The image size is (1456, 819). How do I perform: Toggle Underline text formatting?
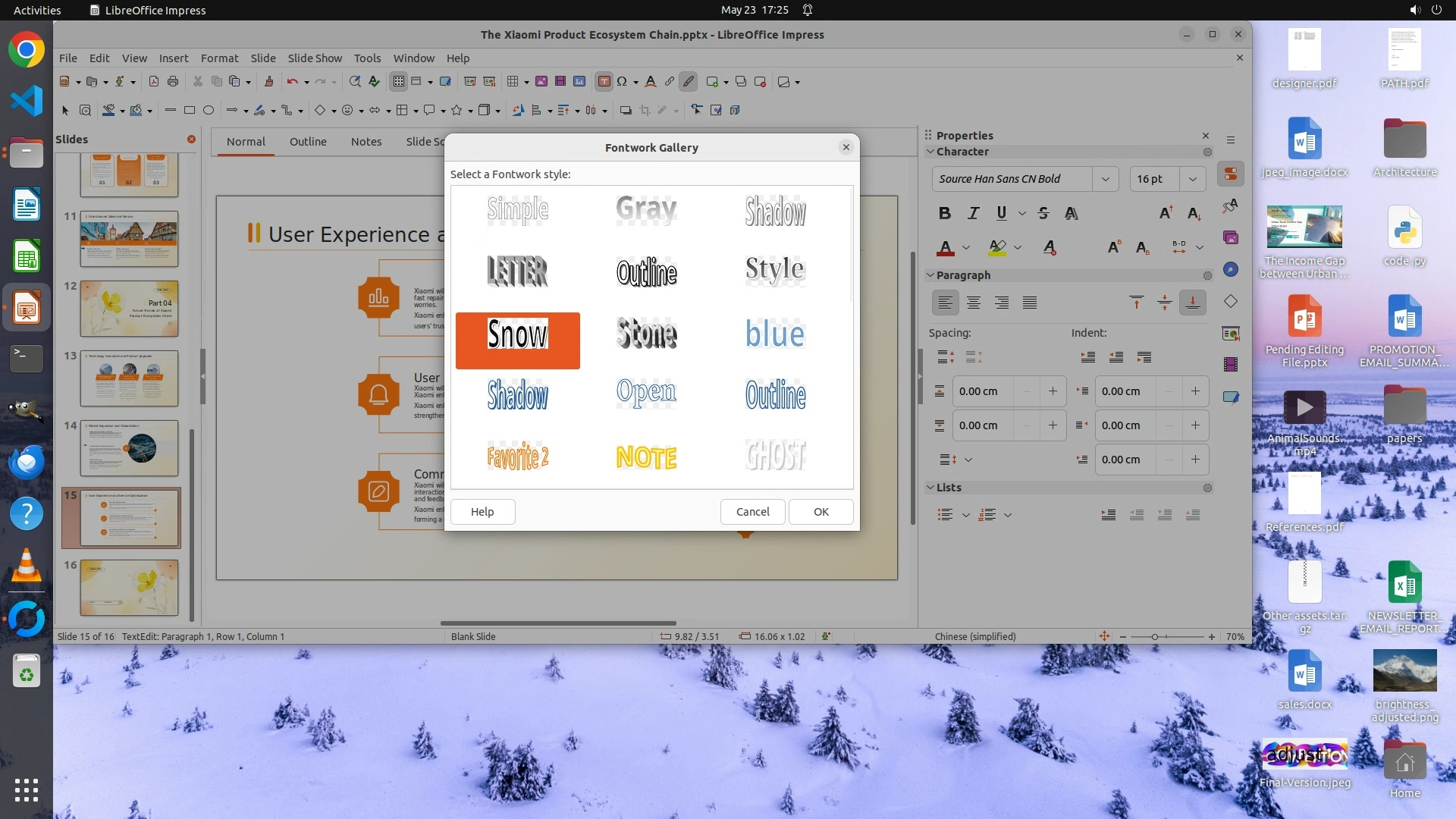pyautogui.click(x=1001, y=213)
